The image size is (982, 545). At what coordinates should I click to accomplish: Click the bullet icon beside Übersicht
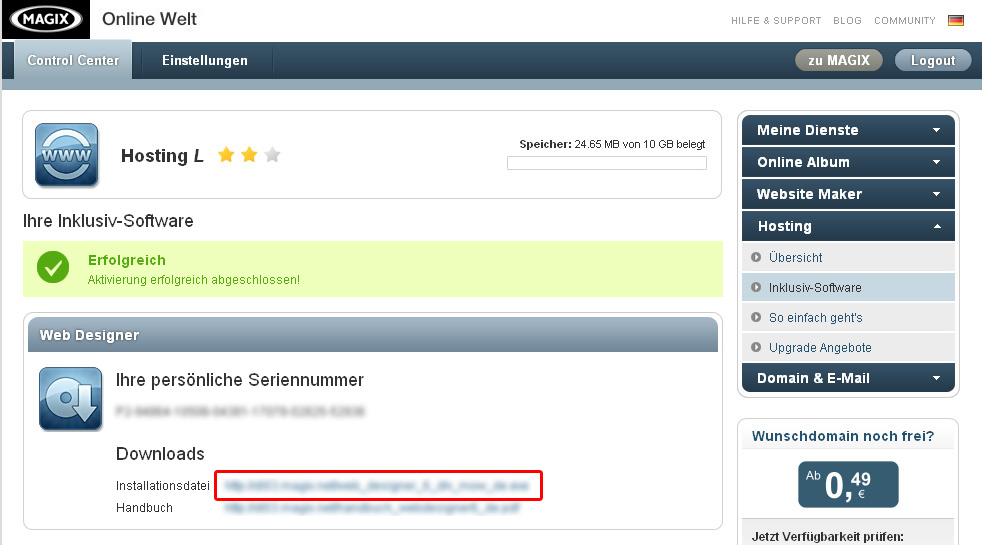[756, 257]
